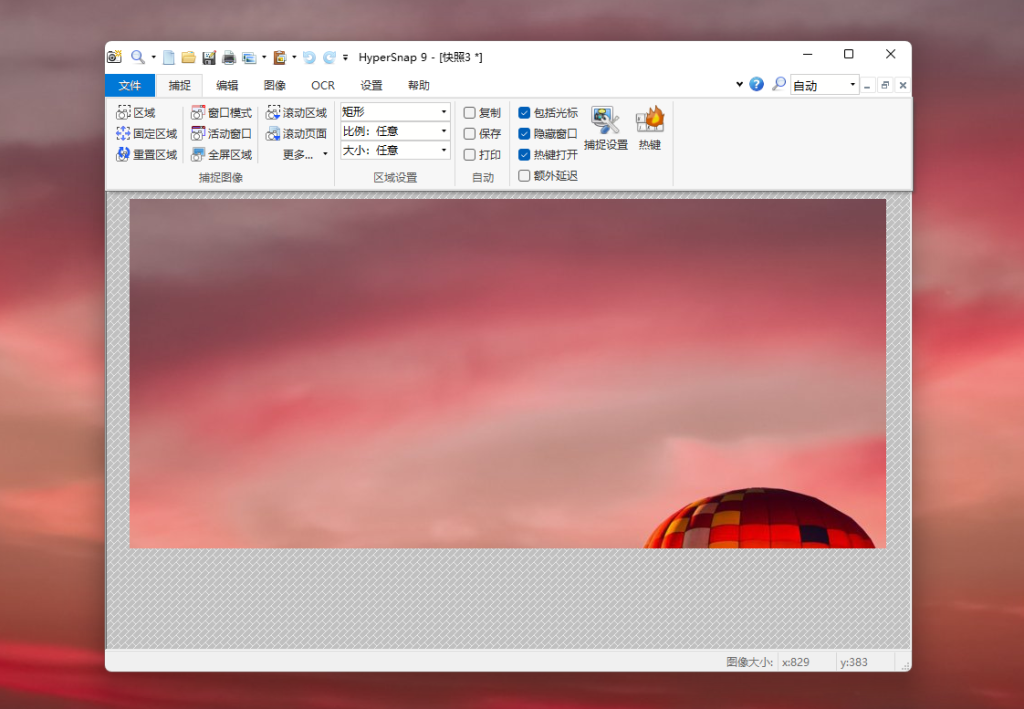
Task: Open the 比例: 任意 ratio dropdown
Action: tap(395, 131)
